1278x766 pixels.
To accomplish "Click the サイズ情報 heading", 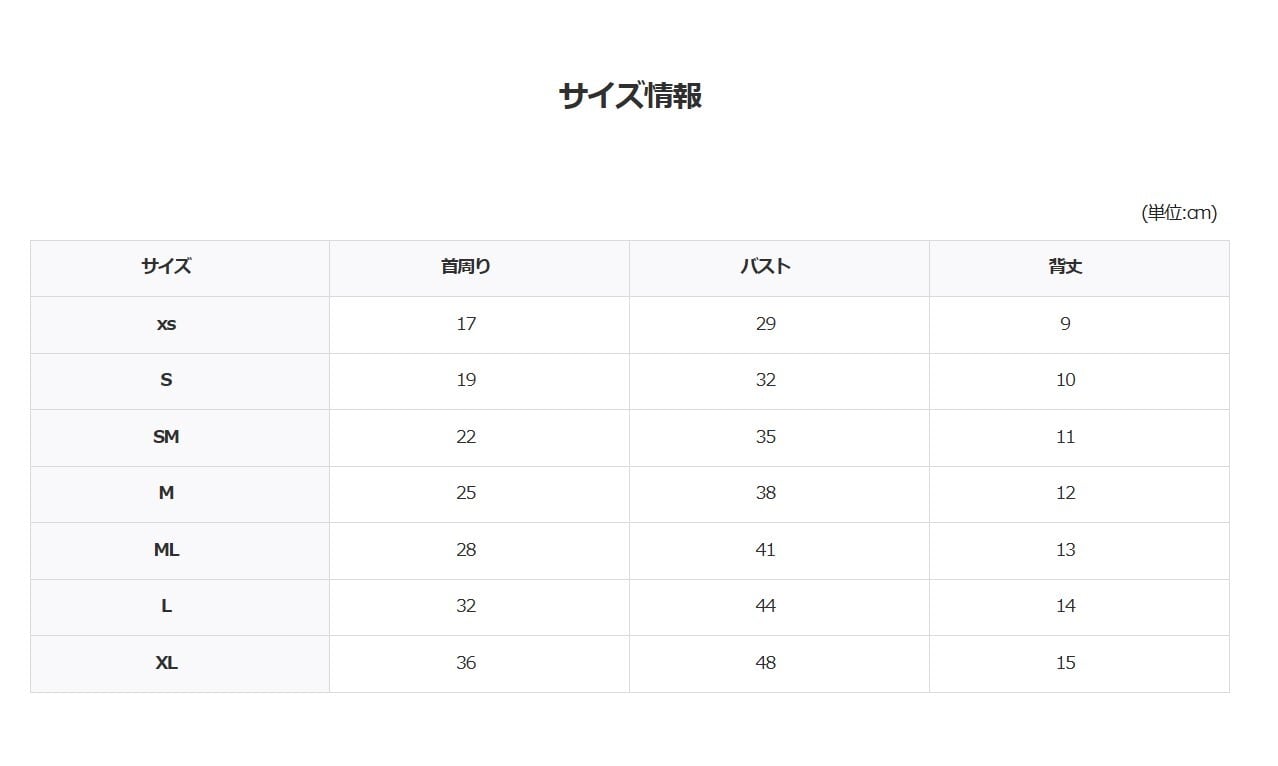I will coord(630,96).
